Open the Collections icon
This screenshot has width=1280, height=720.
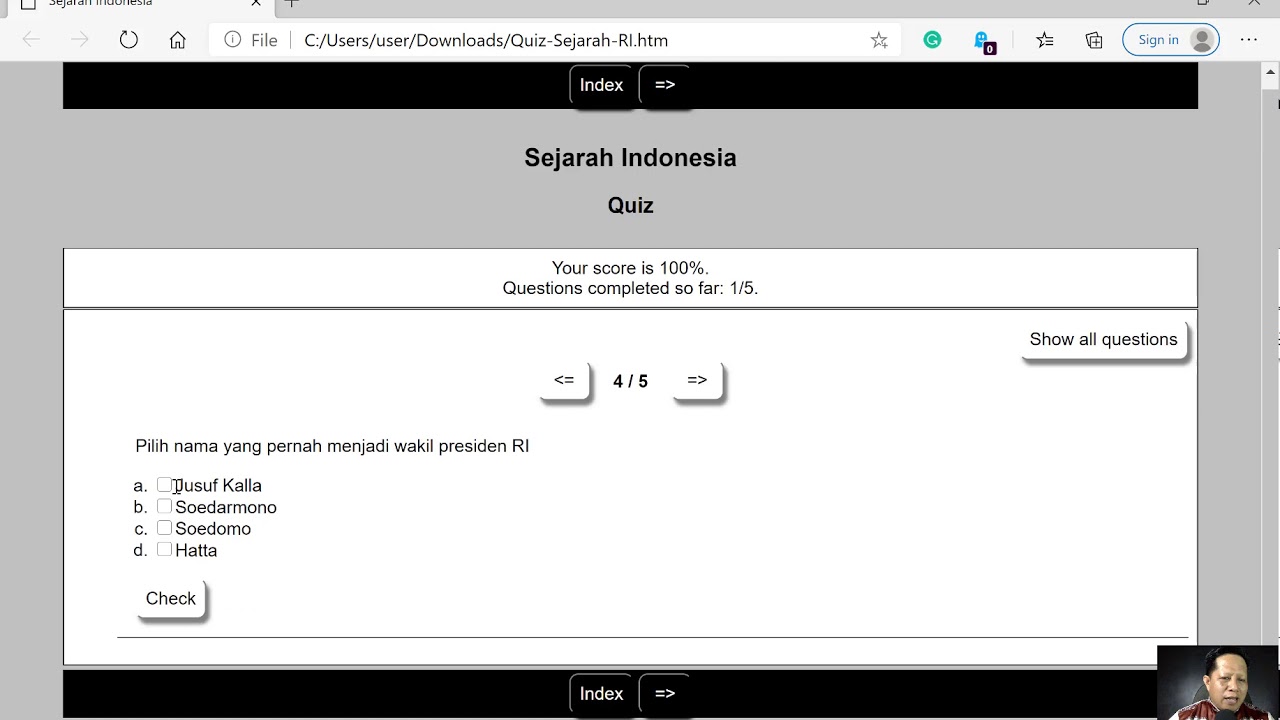[x=1094, y=40]
